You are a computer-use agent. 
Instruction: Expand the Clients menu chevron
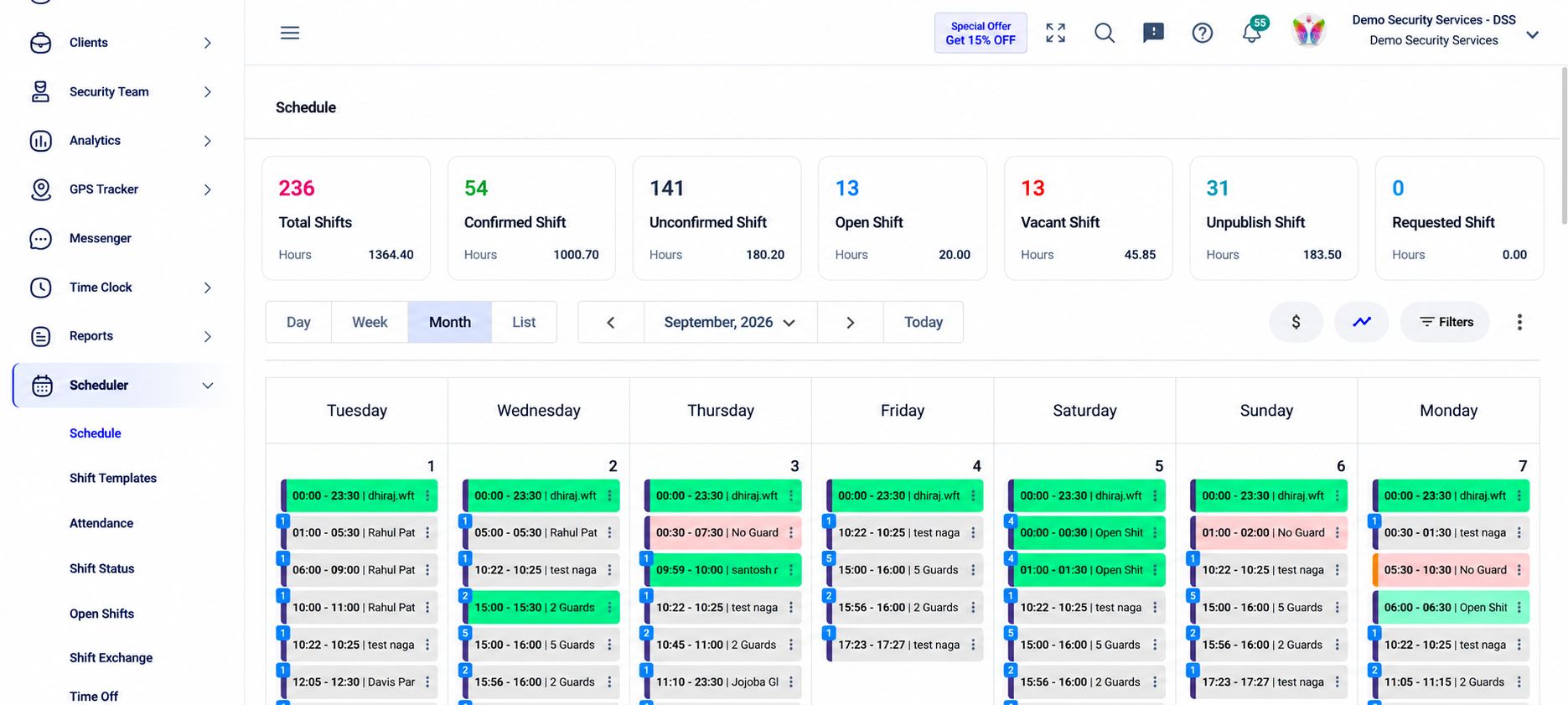click(x=207, y=43)
